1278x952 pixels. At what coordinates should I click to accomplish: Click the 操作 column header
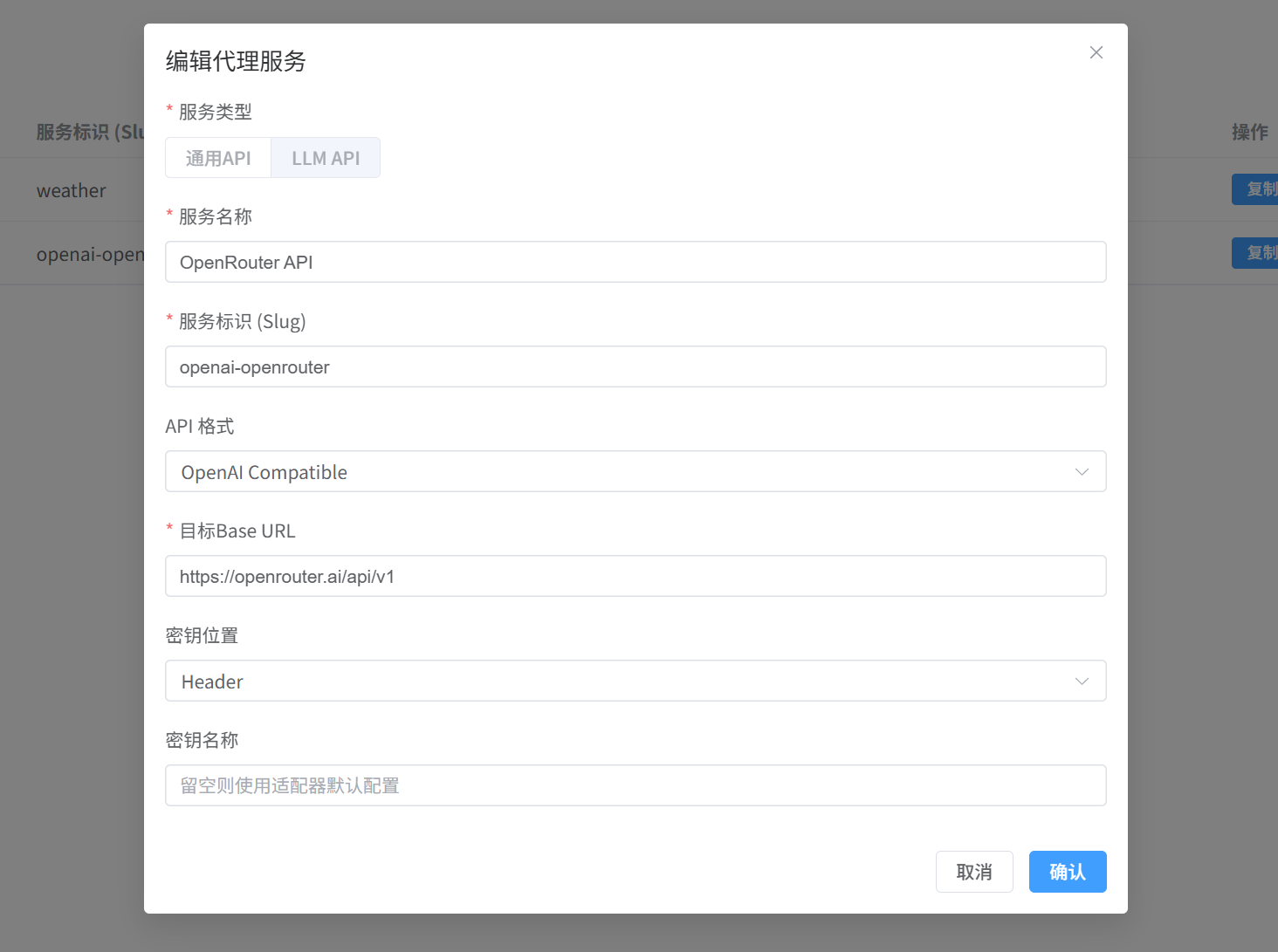1249,132
